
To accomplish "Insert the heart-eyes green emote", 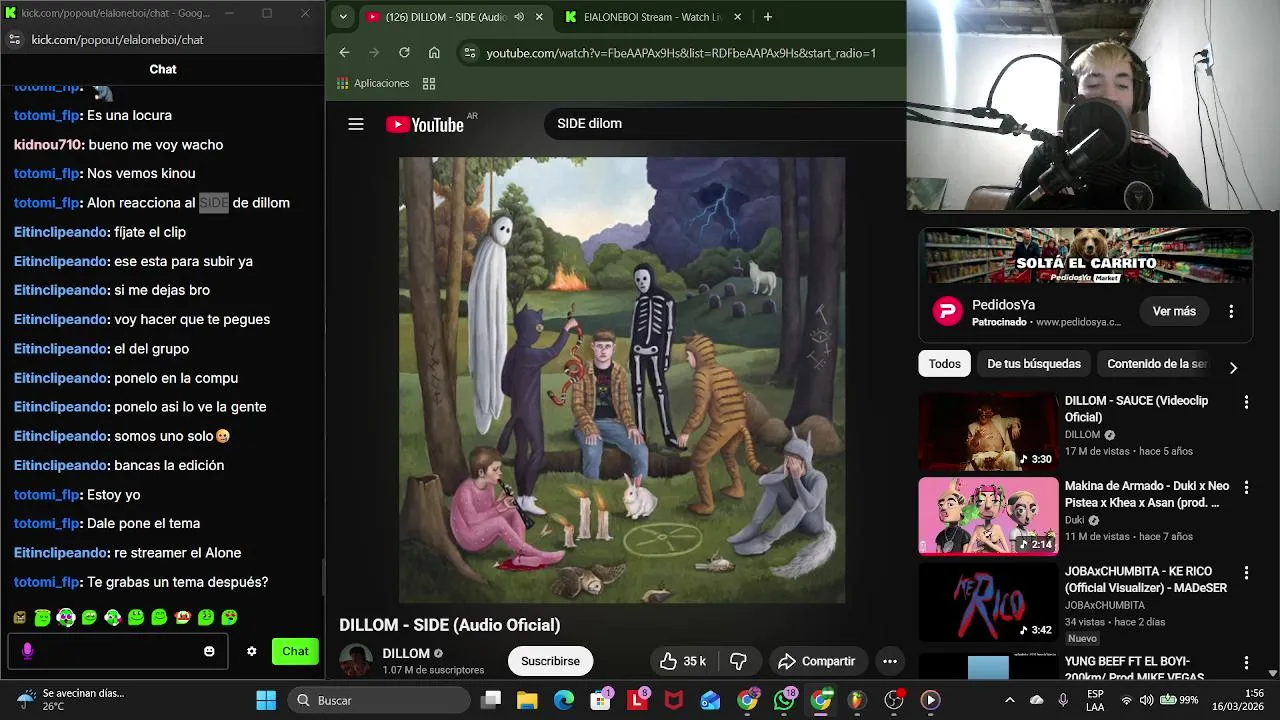I will point(229,617).
